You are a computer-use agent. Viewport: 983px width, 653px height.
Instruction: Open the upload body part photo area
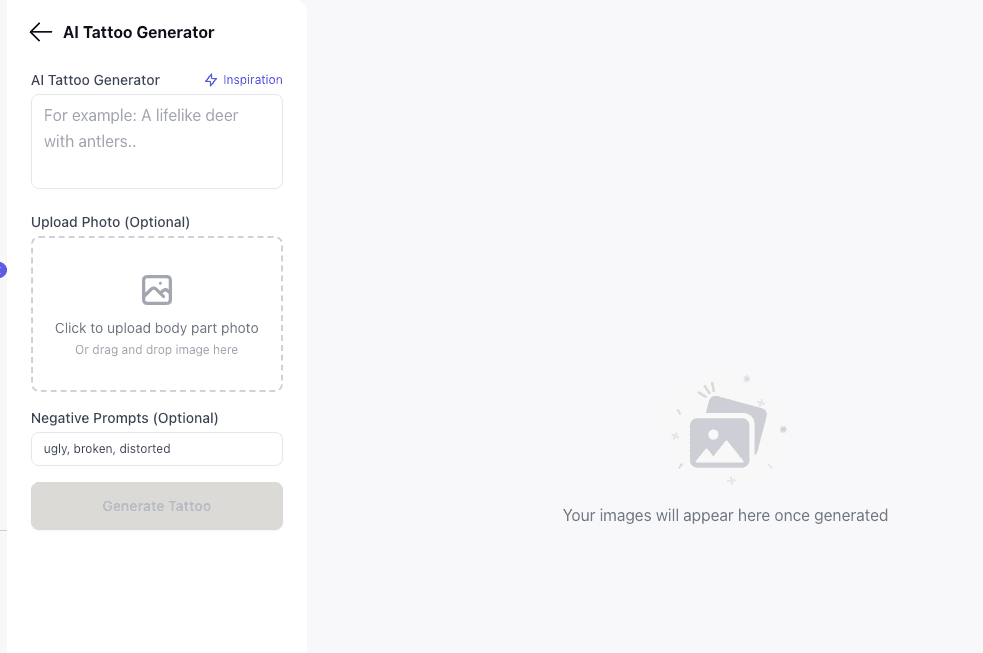(156, 313)
